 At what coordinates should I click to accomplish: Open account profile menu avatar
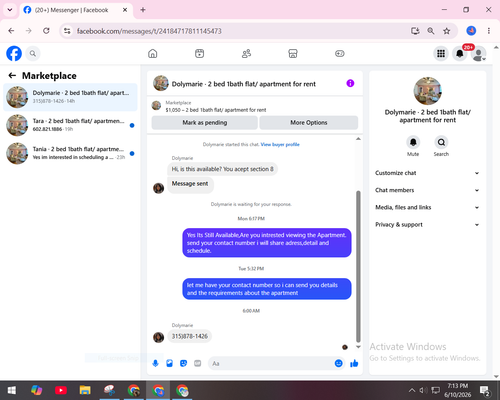(x=478, y=54)
